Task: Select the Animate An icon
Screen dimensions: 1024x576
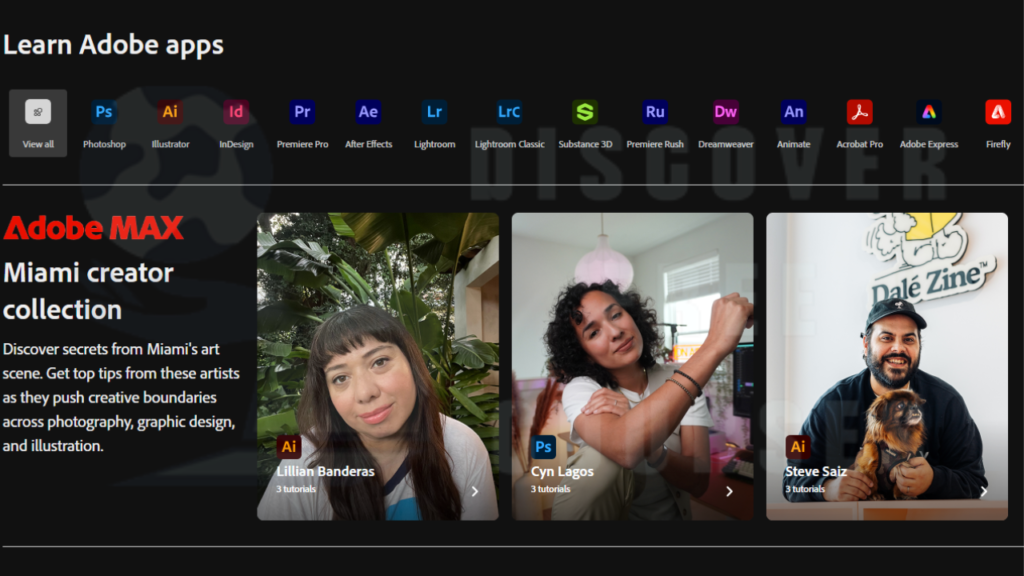Action: click(x=793, y=112)
